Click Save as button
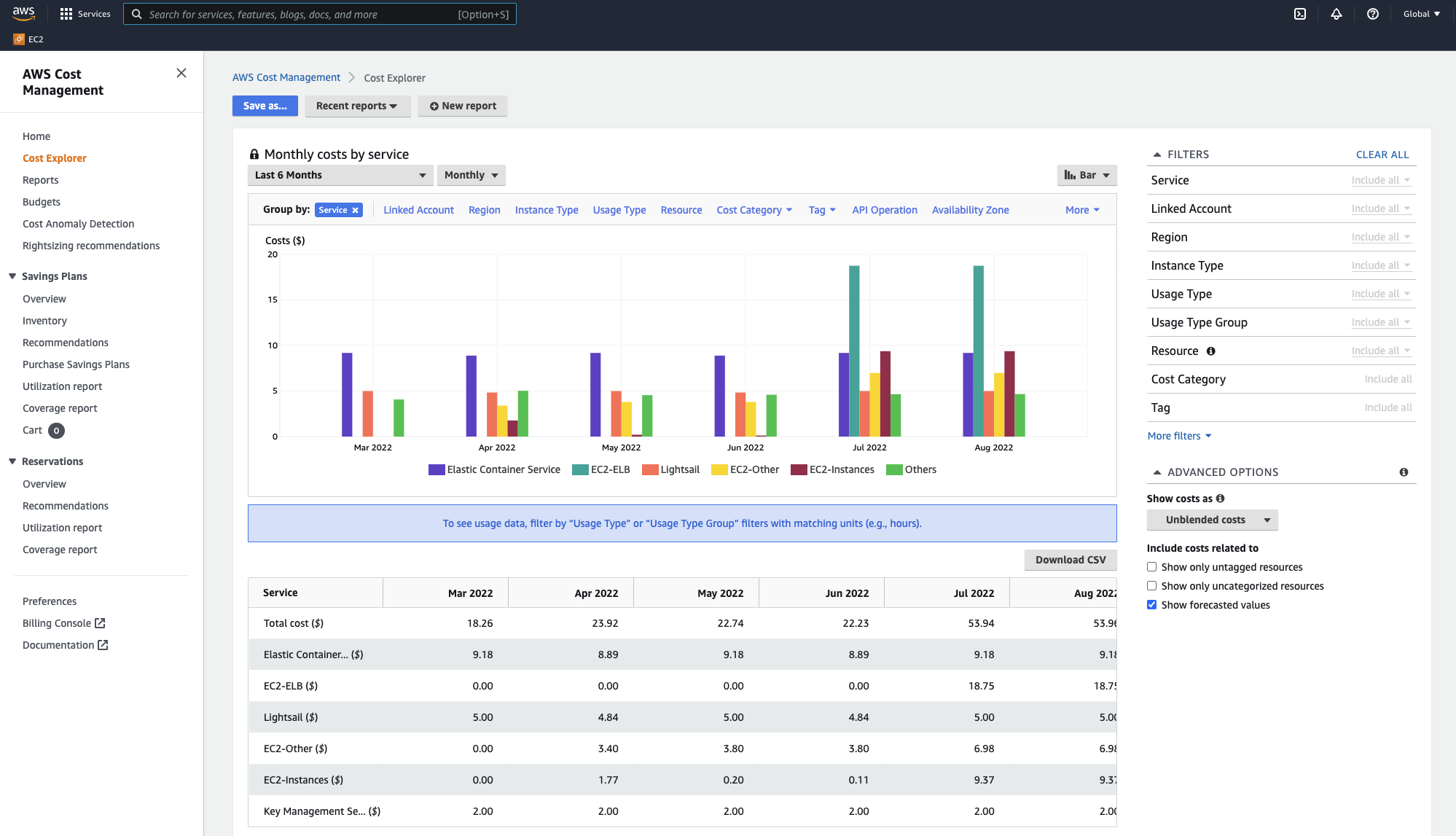Viewport: 1456px width, 836px height. (265, 105)
